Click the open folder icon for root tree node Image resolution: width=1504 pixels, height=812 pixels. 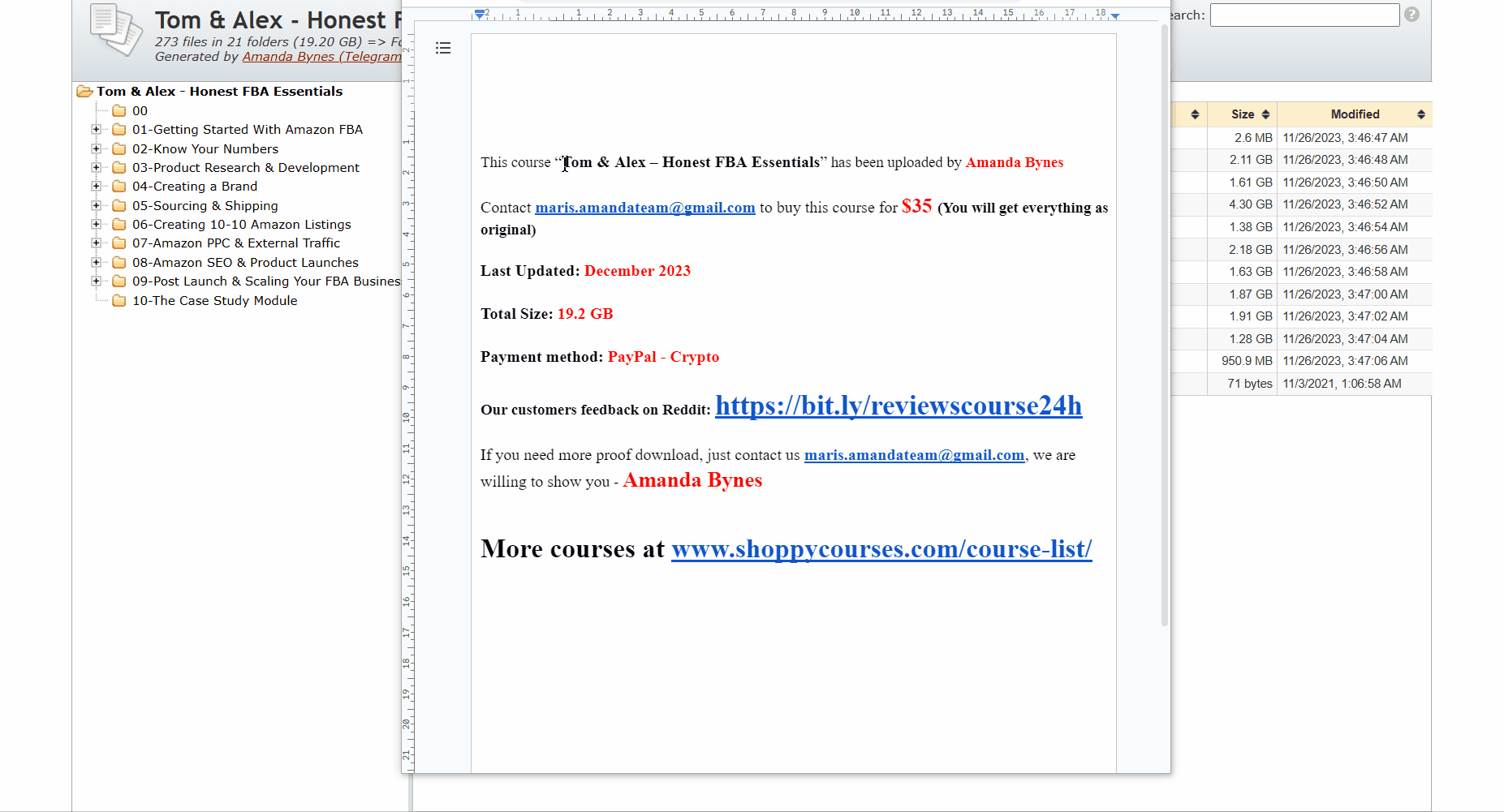(x=84, y=92)
